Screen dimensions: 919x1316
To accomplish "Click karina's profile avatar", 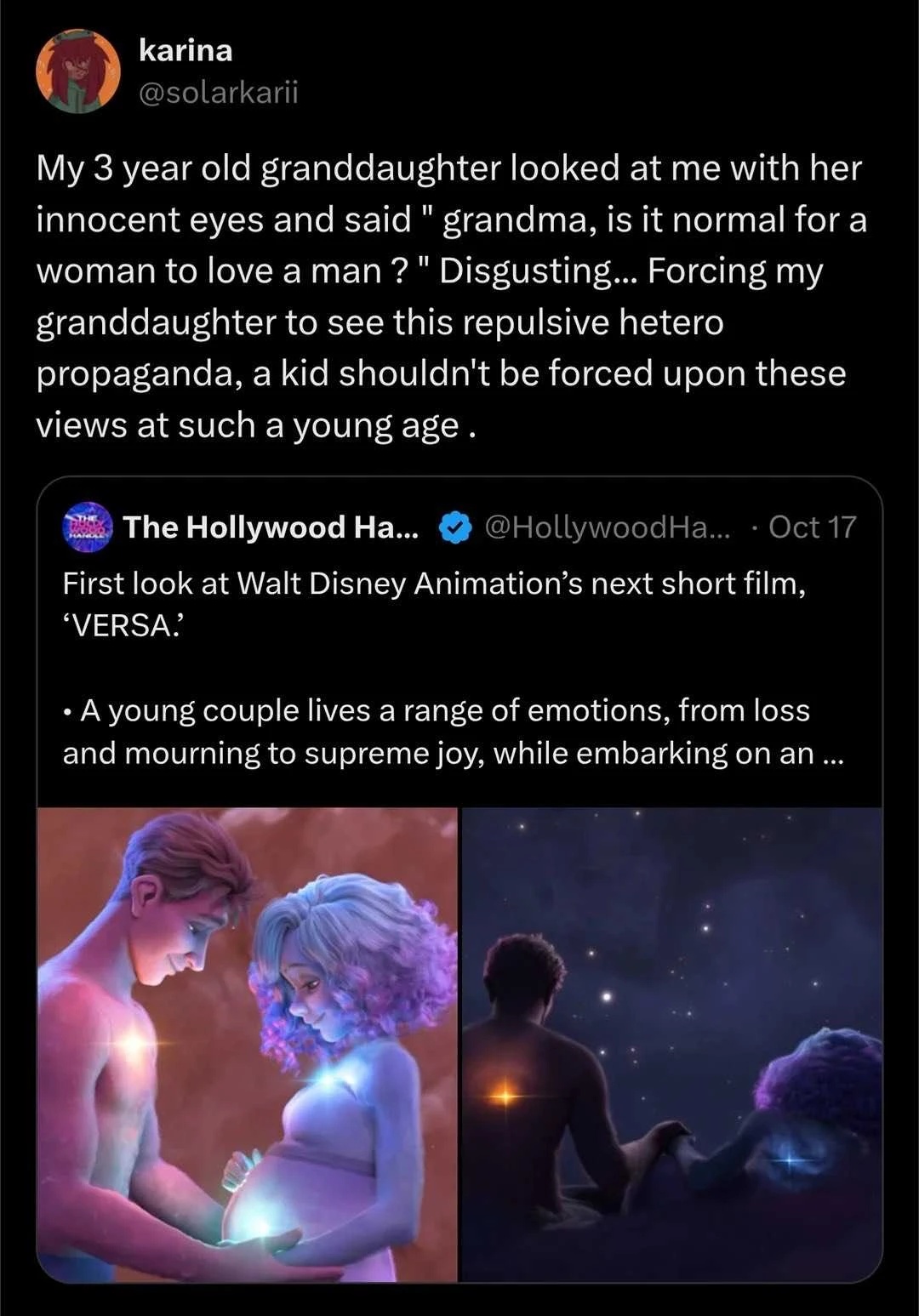I will 77,71.
